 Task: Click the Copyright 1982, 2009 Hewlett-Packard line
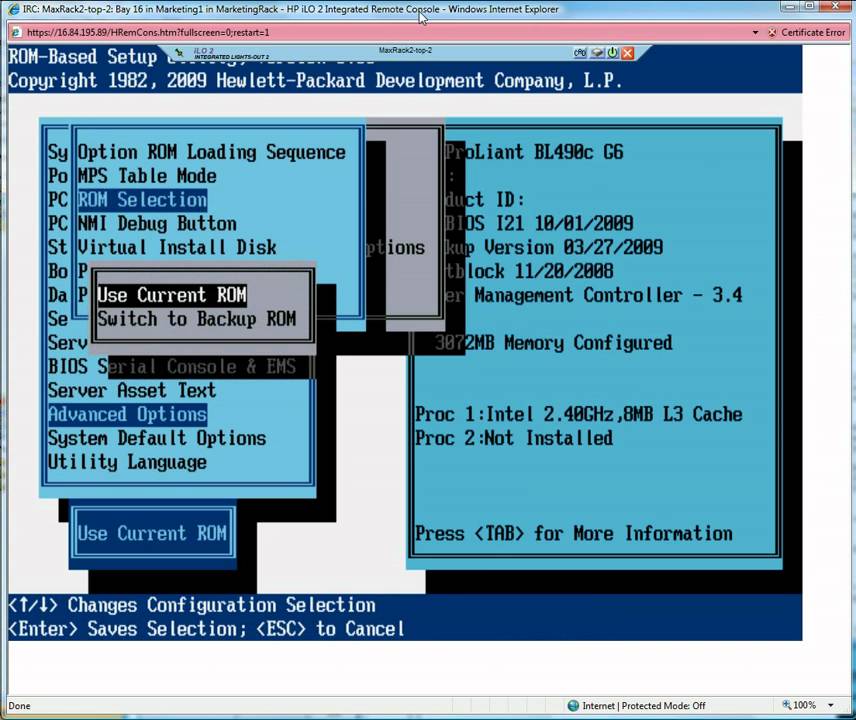tap(315, 81)
